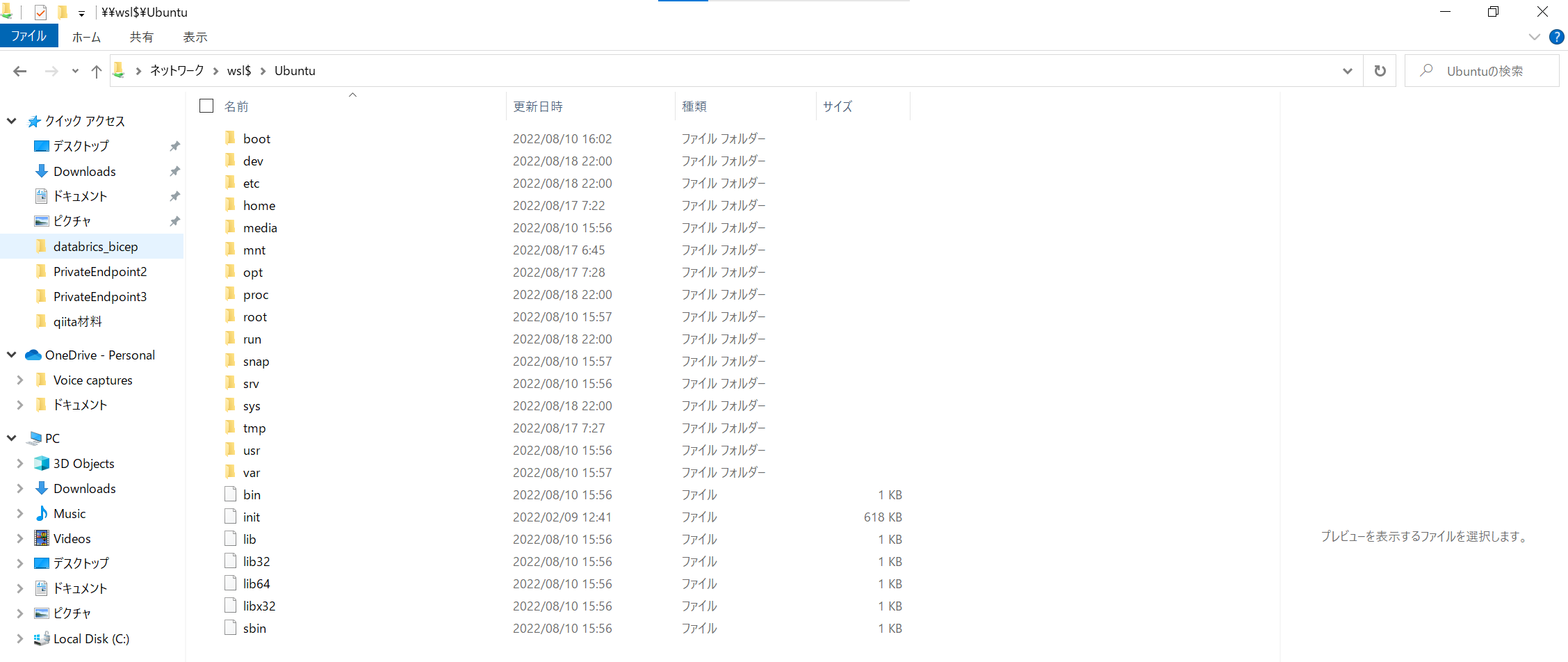Select the media folder name

pyautogui.click(x=260, y=227)
